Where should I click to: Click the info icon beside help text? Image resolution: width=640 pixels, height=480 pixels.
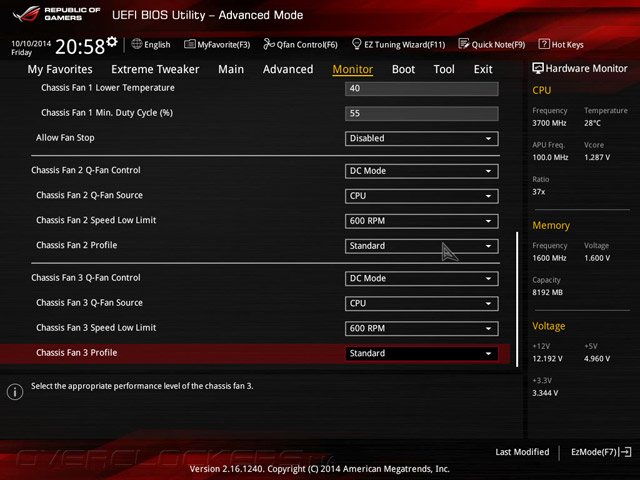click(15, 392)
